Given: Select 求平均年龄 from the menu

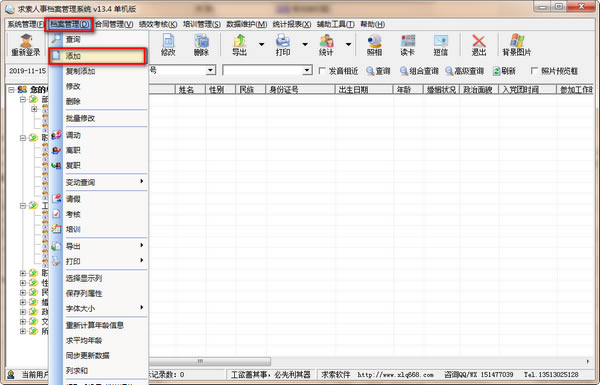Looking at the screenshot, I should [98, 341].
